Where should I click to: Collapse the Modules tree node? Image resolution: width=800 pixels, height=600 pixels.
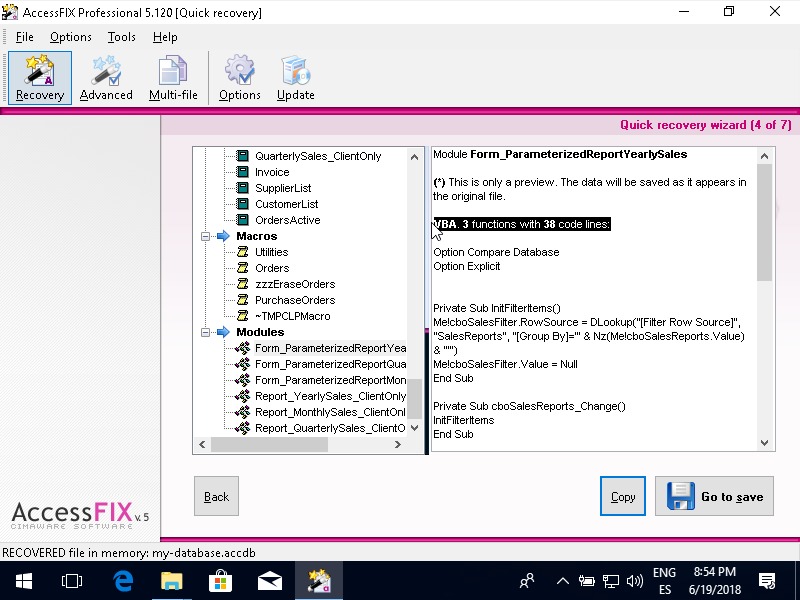tap(206, 332)
